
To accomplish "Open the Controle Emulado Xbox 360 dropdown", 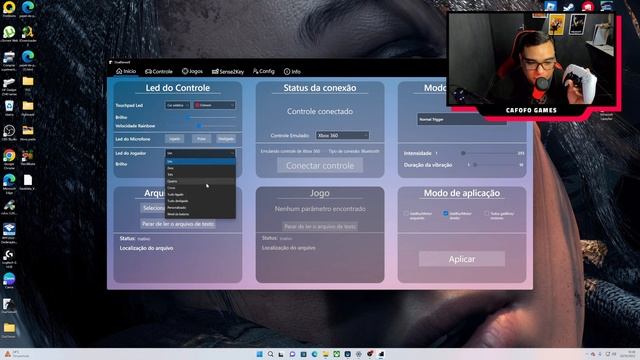I will [342, 135].
